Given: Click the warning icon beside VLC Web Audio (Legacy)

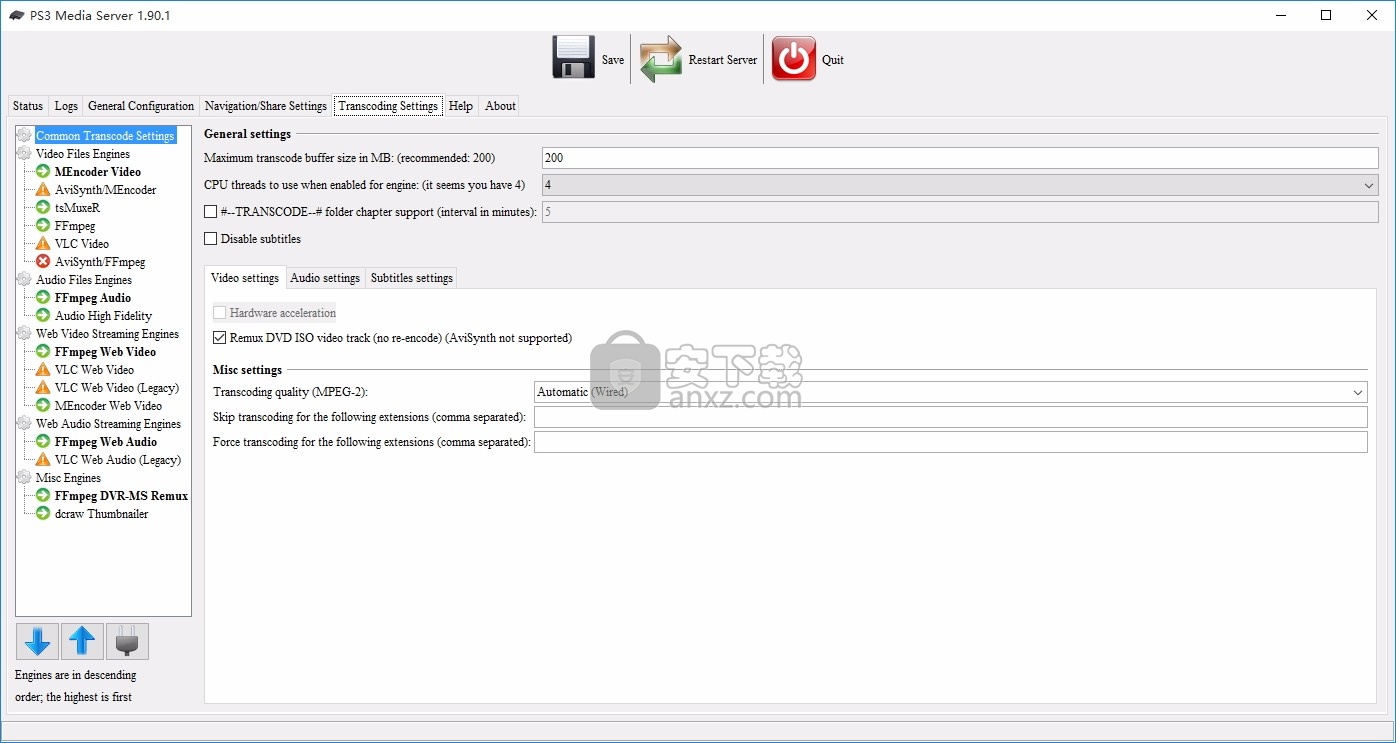Looking at the screenshot, I should tap(43, 460).
